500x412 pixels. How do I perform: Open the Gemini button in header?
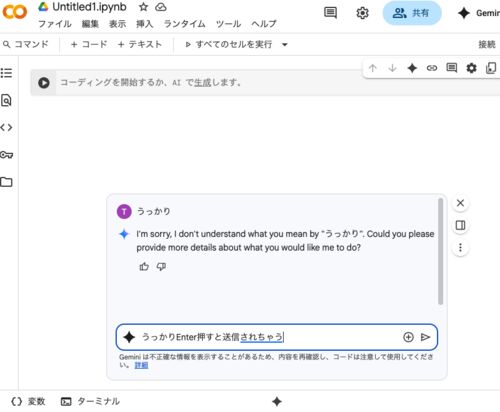479,13
